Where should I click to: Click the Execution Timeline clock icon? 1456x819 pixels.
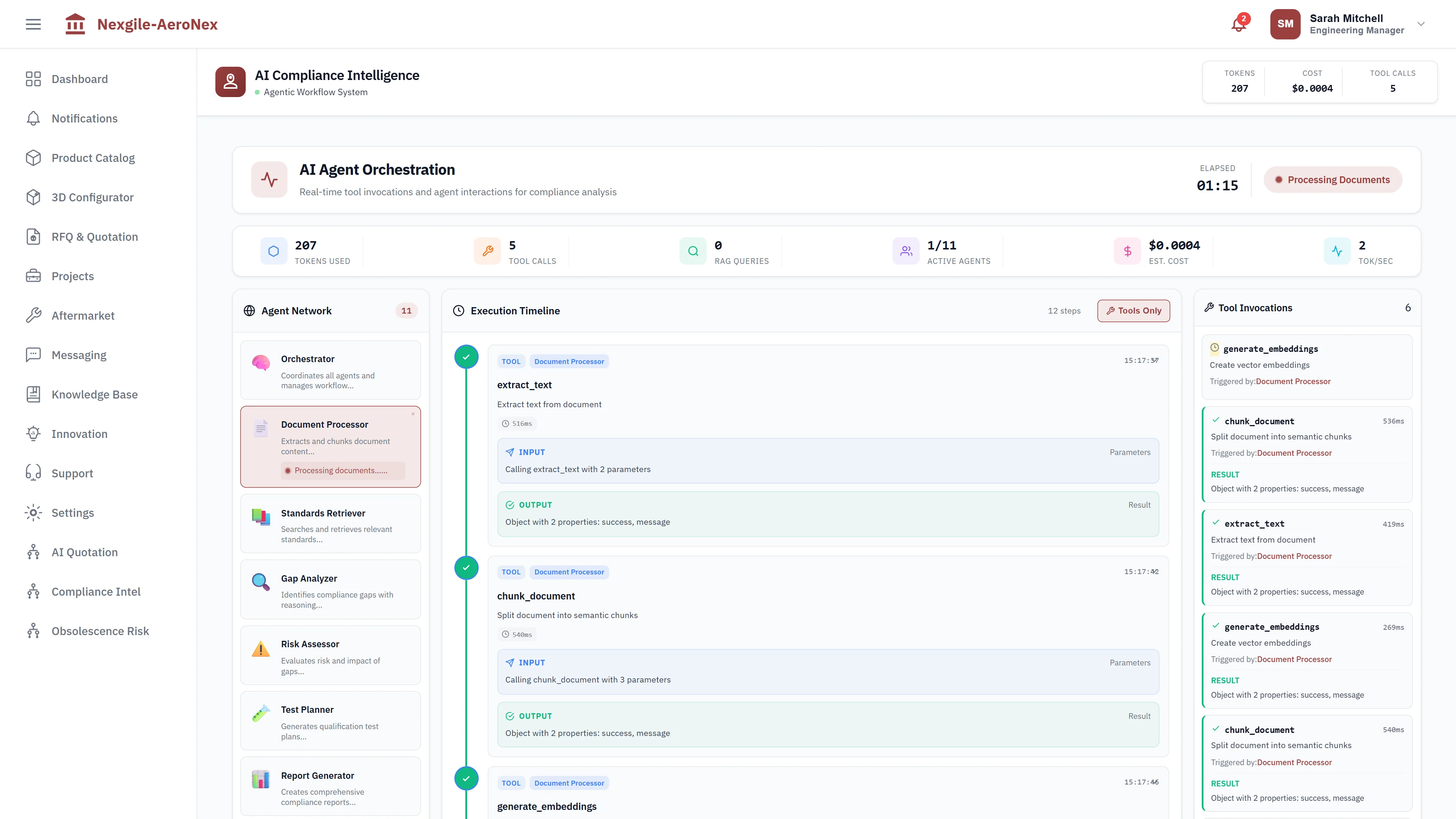click(x=458, y=310)
